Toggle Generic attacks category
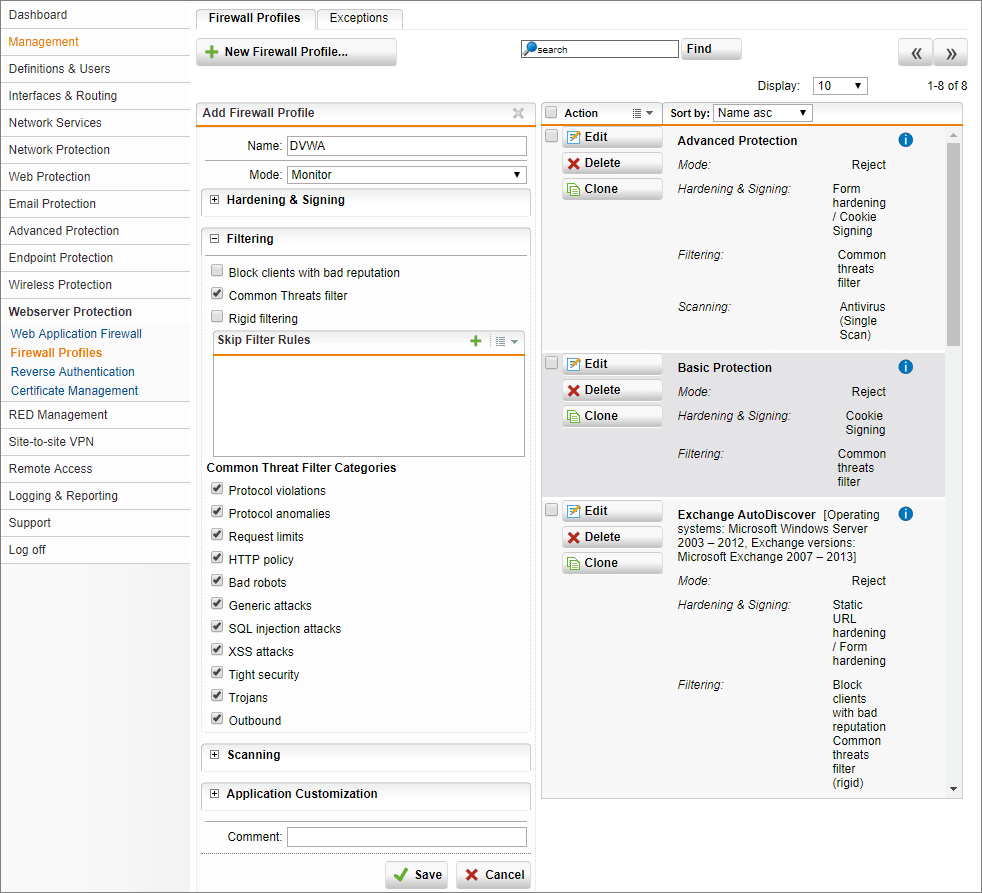The image size is (982, 893). (217, 604)
